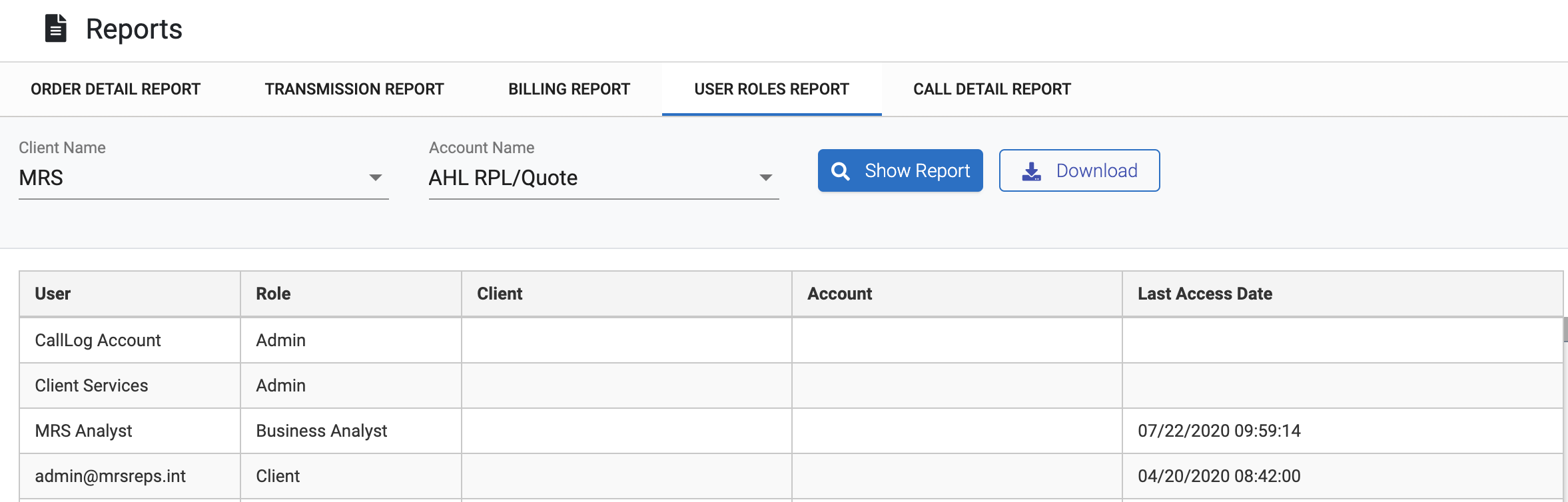Select the admin@mrsreps.int user cell
The height and width of the screenshot is (502, 1568).
point(130,476)
